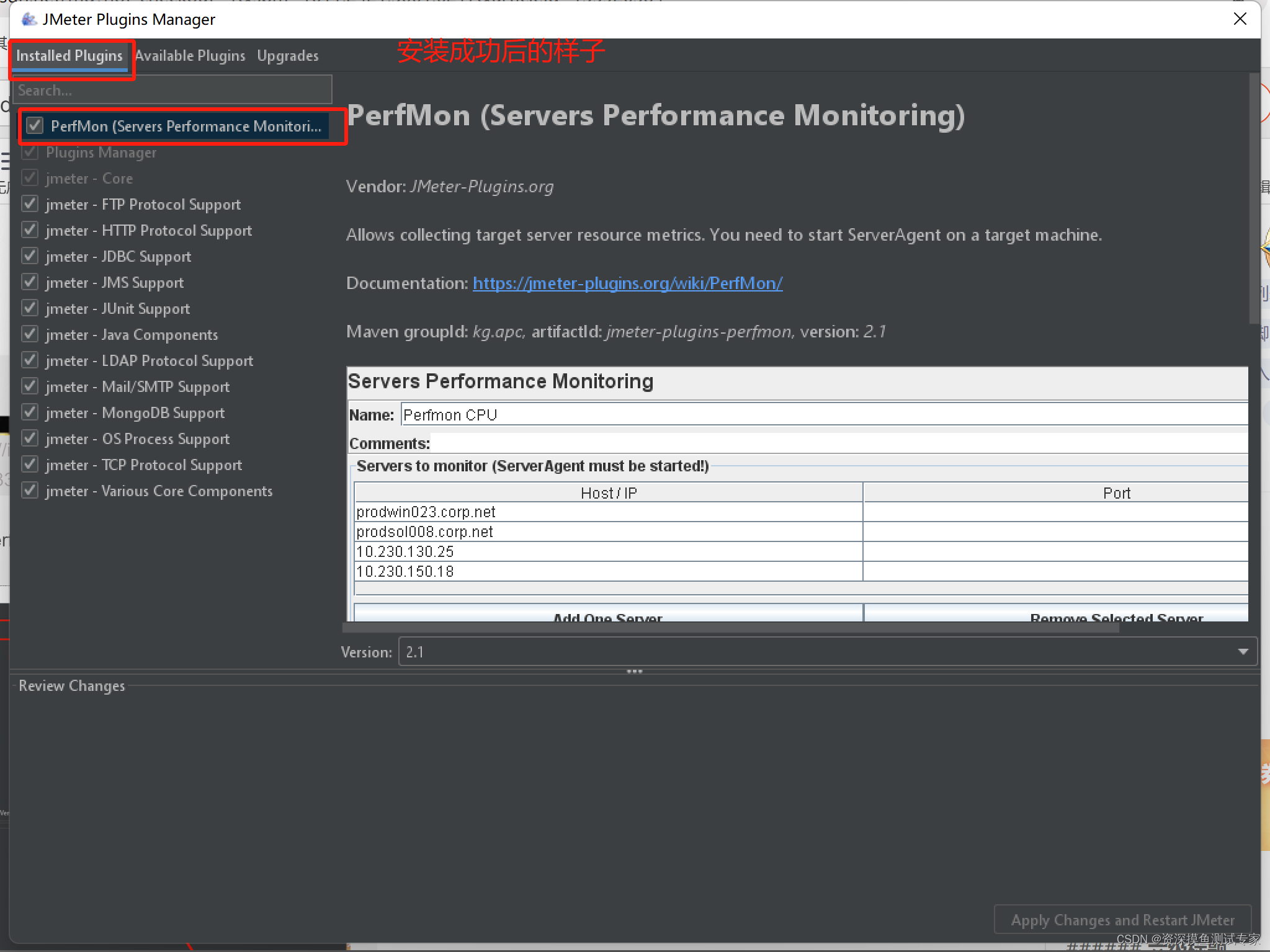Screen dimensions: 1270x952
Task: Click the JMeter feather icon in title bar
Action: (28, 19)
